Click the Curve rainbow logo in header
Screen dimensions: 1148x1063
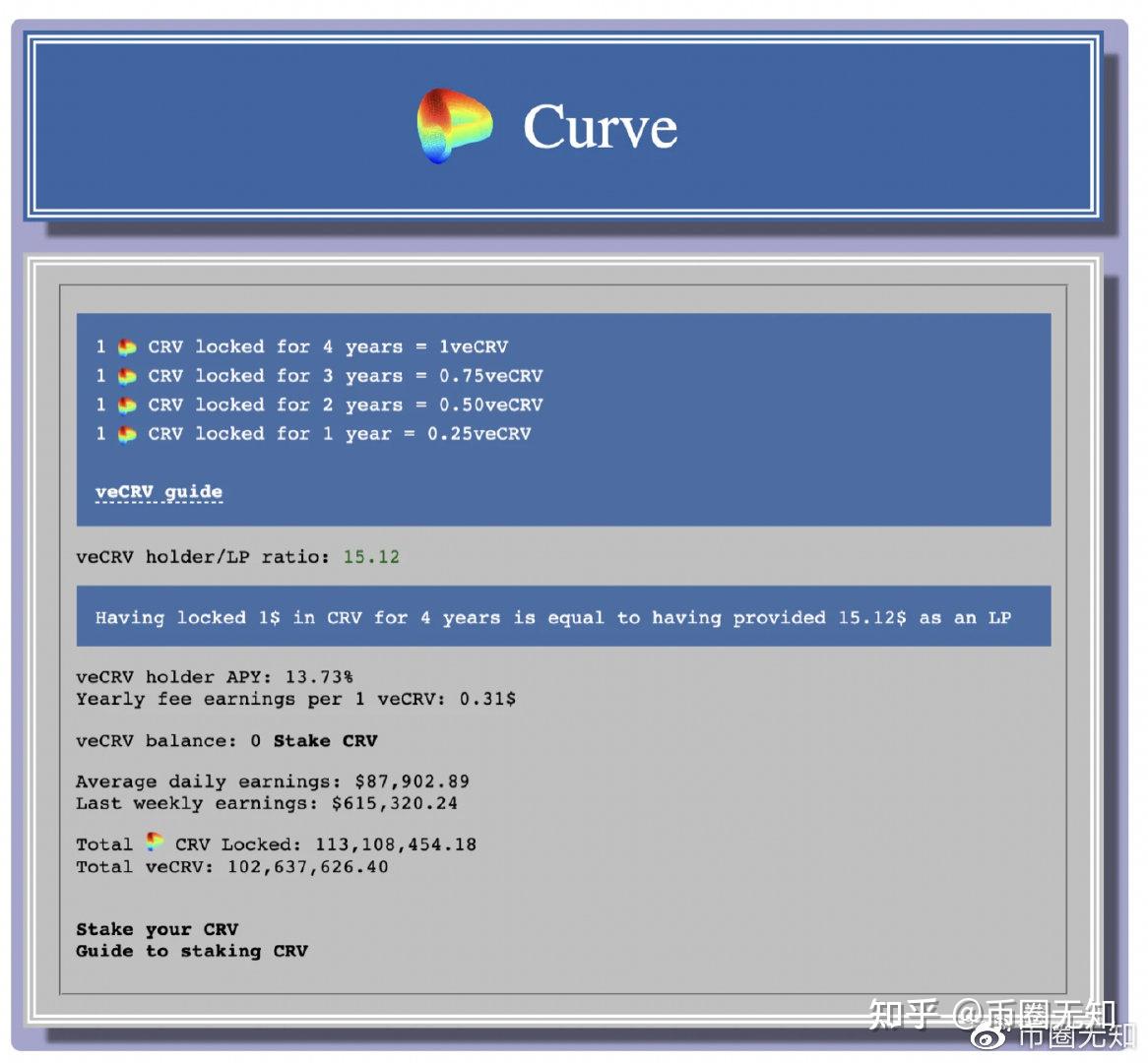(454, 125)
